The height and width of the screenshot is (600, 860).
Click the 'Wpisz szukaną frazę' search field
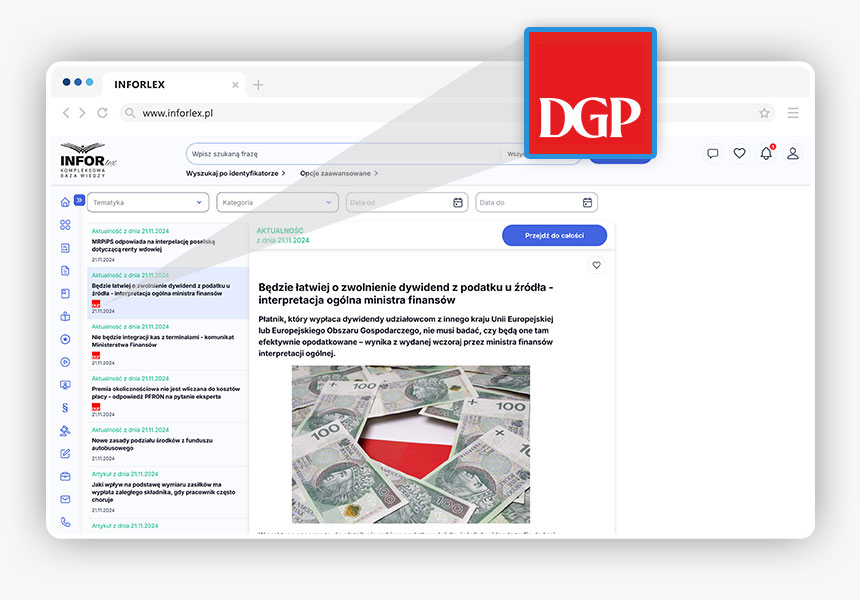coord(343,154)
